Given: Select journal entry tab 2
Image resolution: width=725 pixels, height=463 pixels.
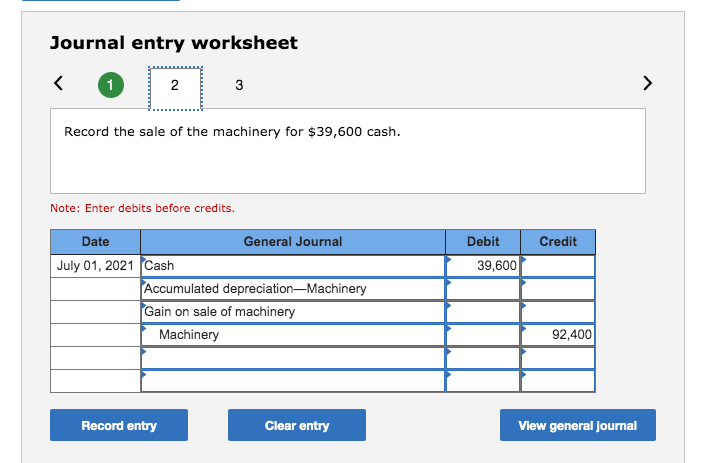Looking at the screenshot, I should click(x=175, y=88).
